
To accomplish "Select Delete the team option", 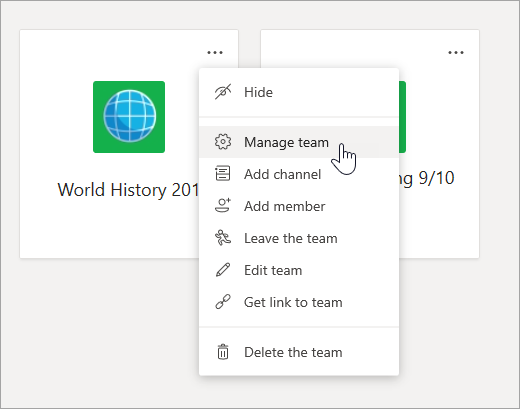I will tap(299, 352).
